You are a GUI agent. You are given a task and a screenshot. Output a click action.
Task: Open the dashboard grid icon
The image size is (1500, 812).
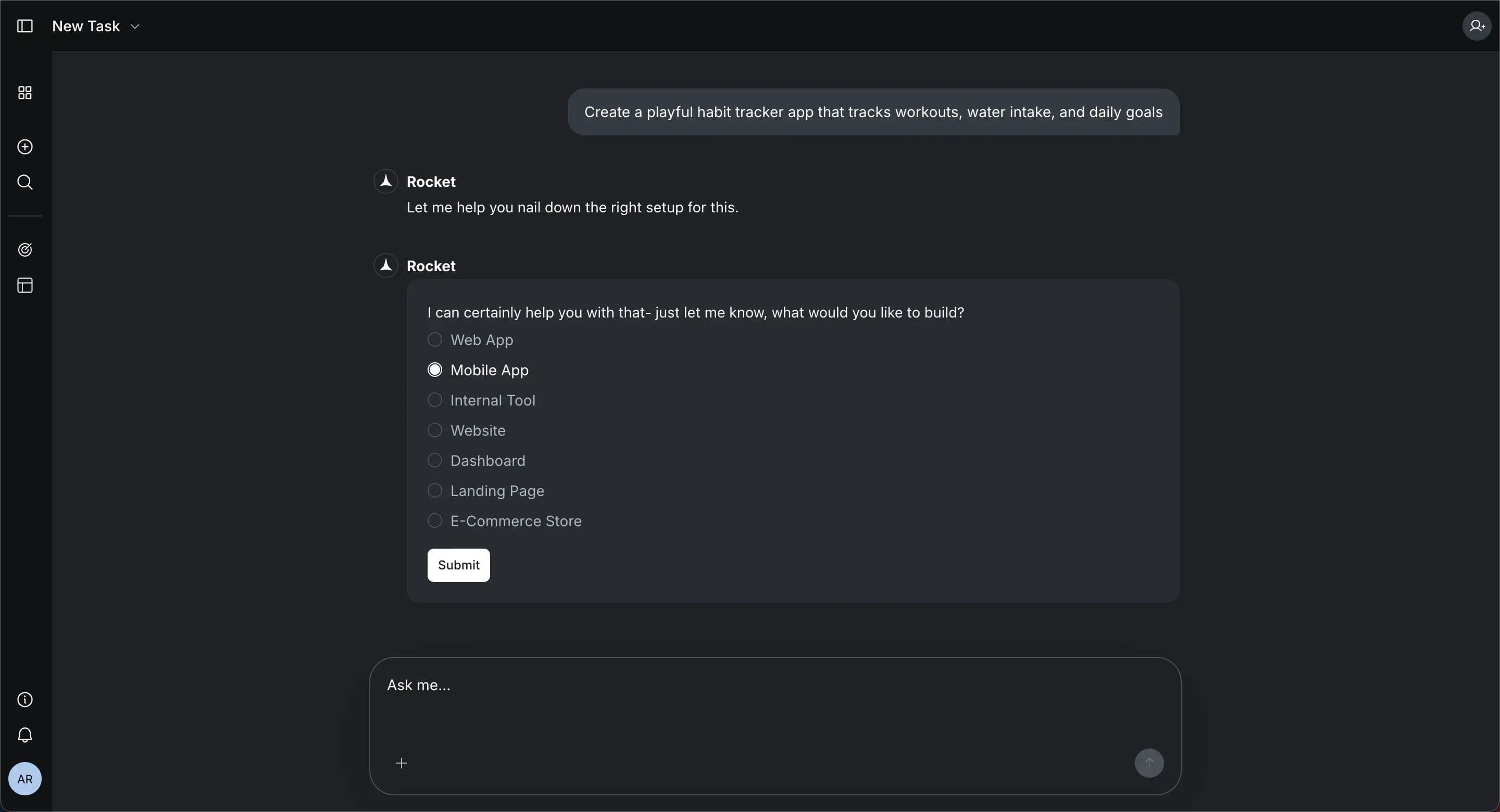[x=24, y=93]
